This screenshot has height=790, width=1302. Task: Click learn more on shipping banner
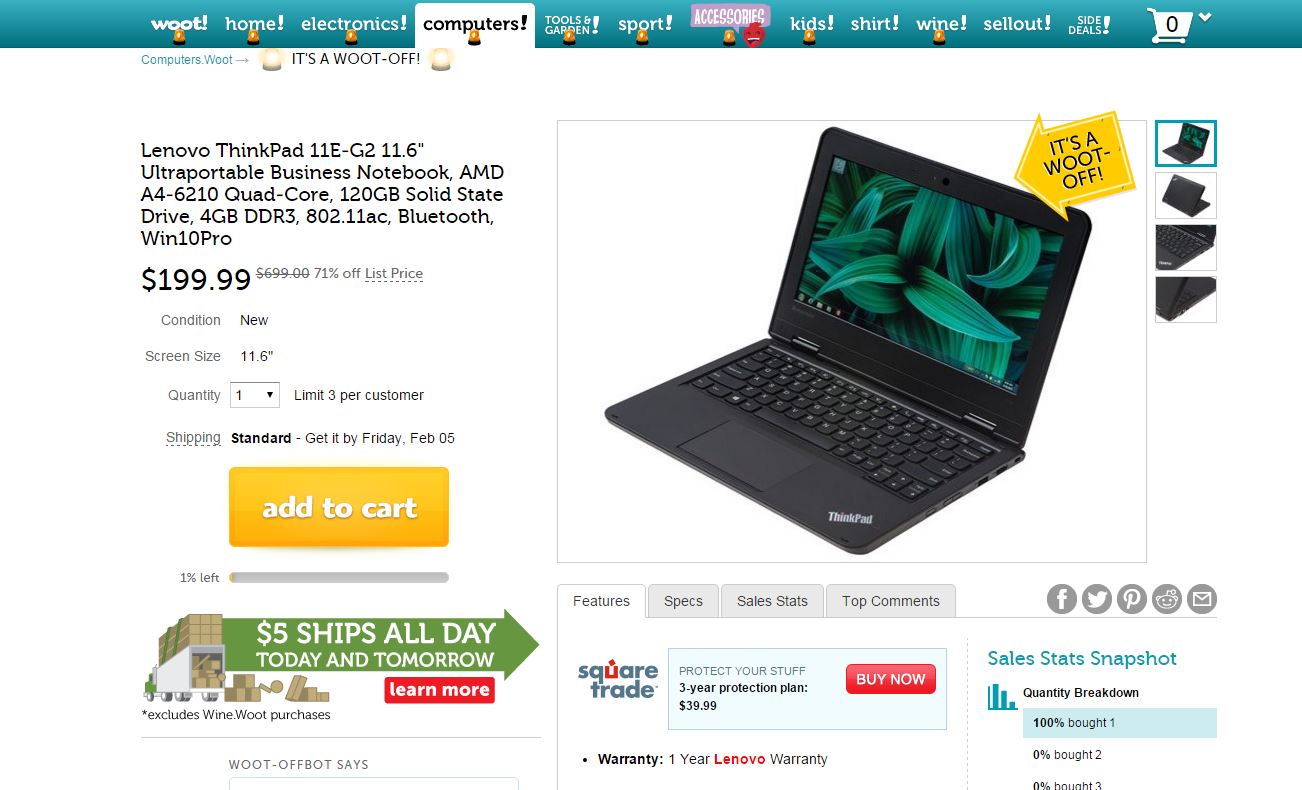pyautogui.click(x=439, y=690)
